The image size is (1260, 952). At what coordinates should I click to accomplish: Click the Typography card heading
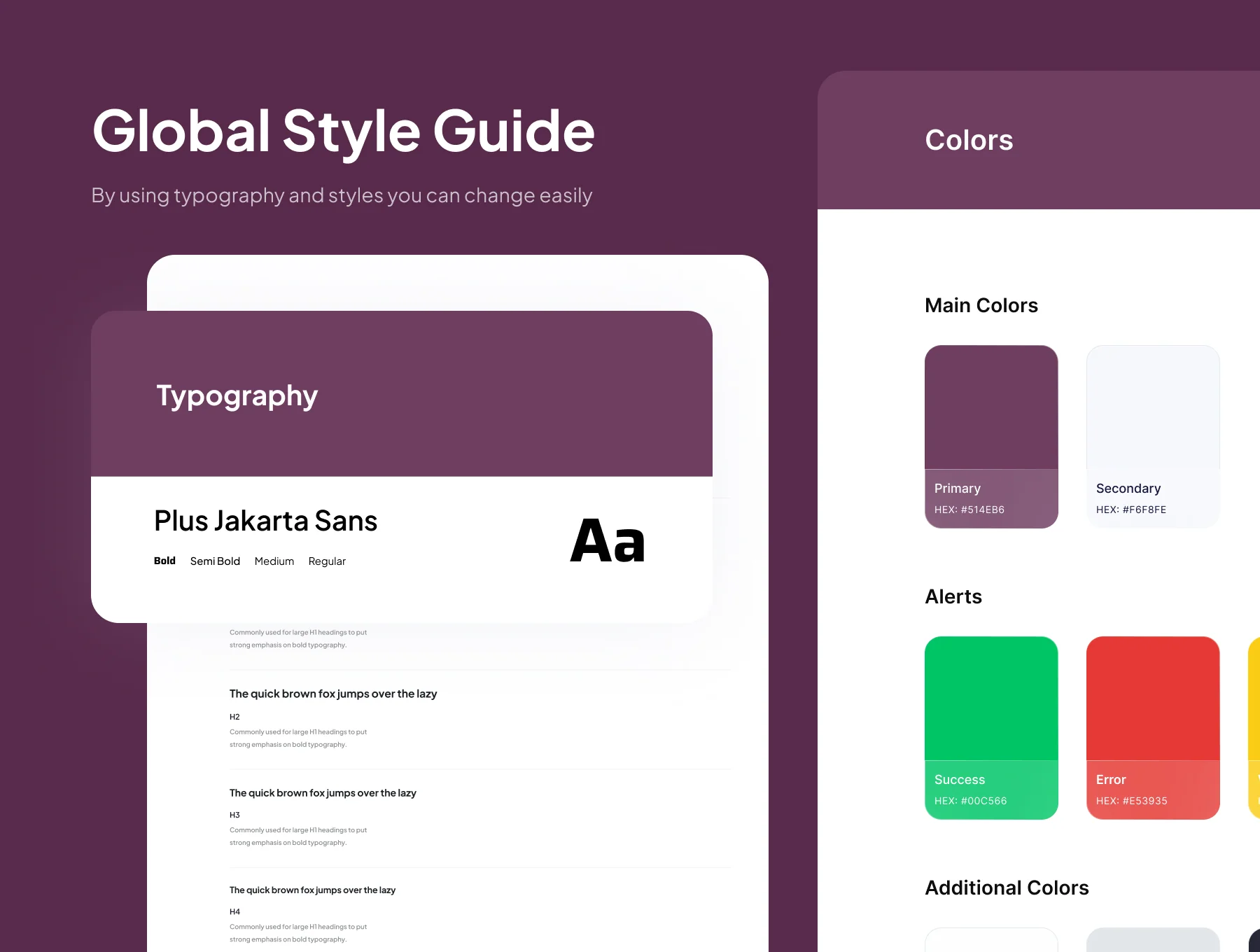coord(237,396)
